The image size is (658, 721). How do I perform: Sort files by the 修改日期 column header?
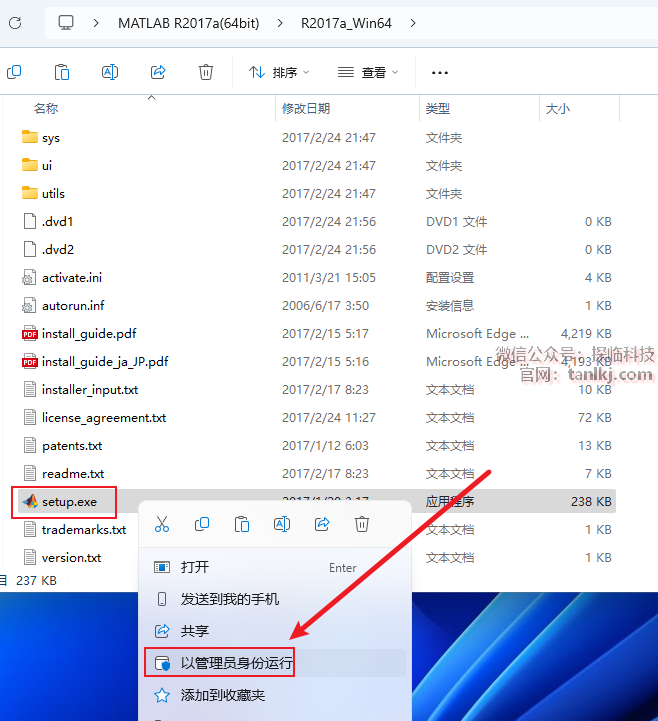306,108
